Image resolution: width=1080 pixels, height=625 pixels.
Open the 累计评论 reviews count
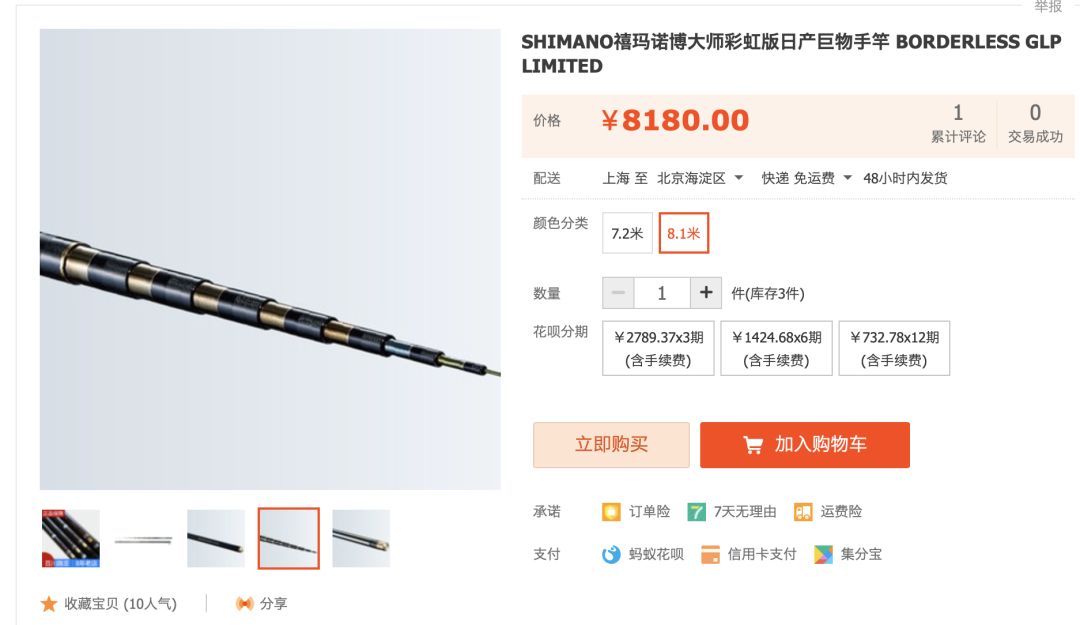(958, 123)
